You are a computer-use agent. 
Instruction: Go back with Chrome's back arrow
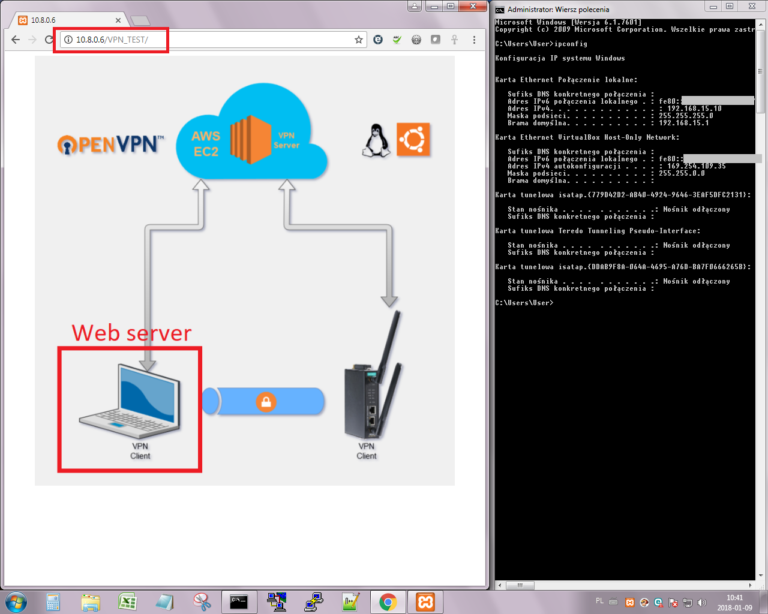coord(16,40)
